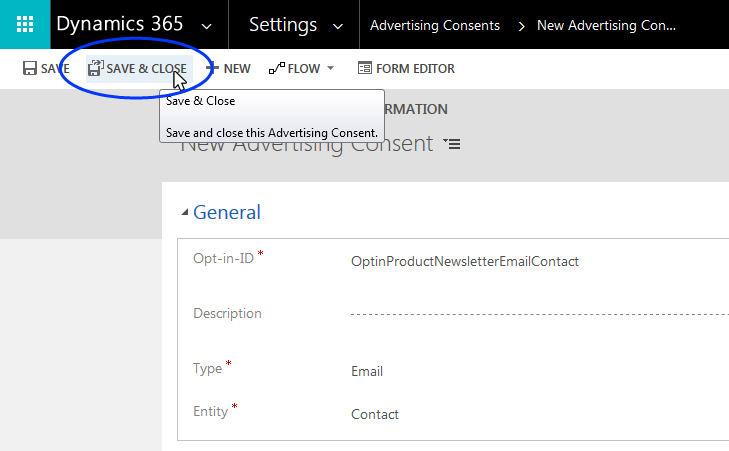Click the Opt-in-ID field value
This screenshot has width=729, height=451.
(x=464, y=262)
